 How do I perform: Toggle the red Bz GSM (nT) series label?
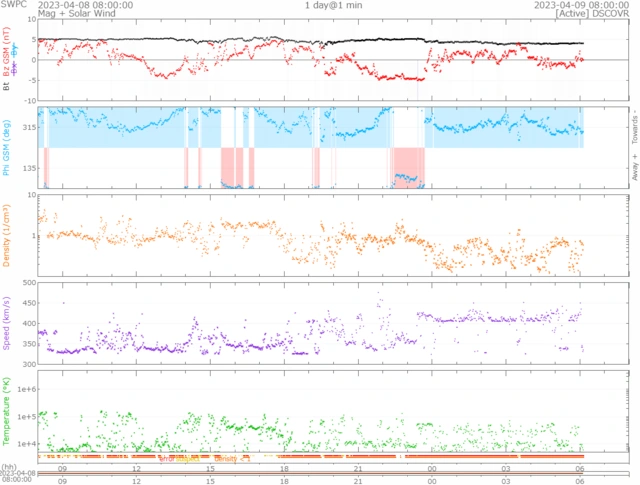point(6,51)
